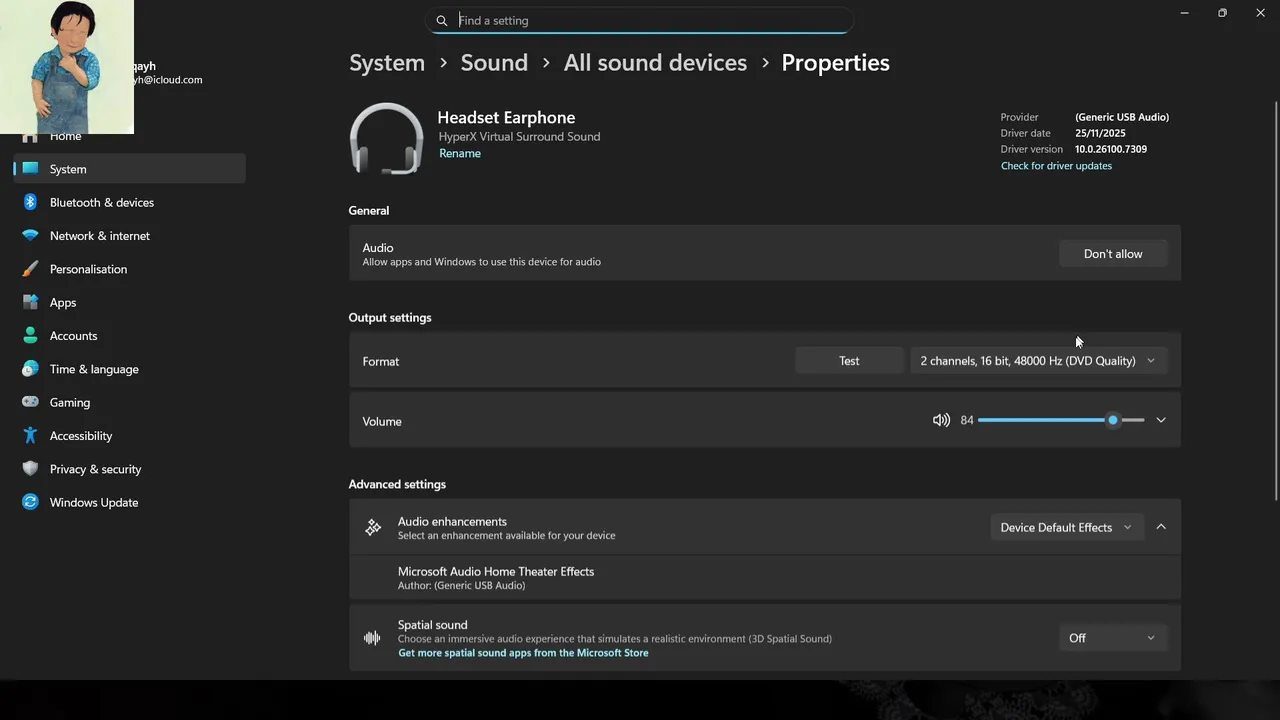Open Gaming in the sidebar
The width and height of the screenshot is (1280, 720).
(x=70, y=402)
